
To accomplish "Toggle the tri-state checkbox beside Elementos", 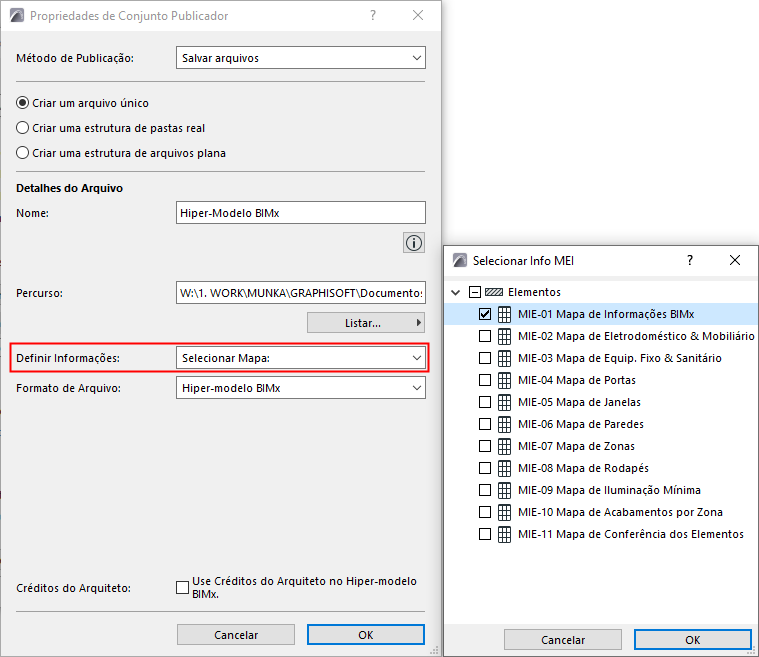I will pos(475,292).
